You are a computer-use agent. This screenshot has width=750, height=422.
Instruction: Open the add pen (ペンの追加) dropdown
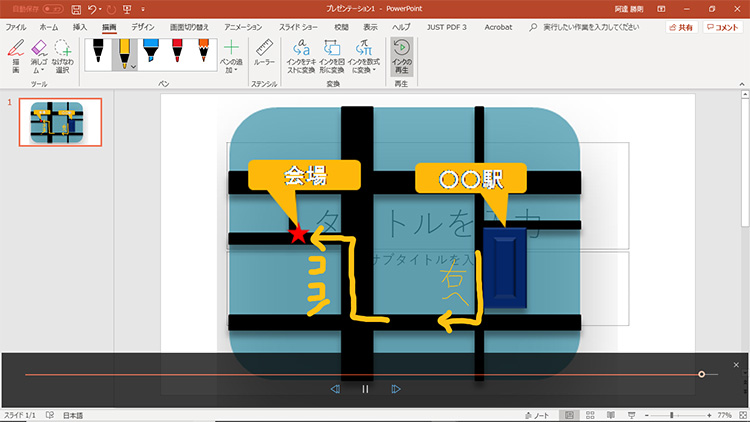[x=232, y=57]
